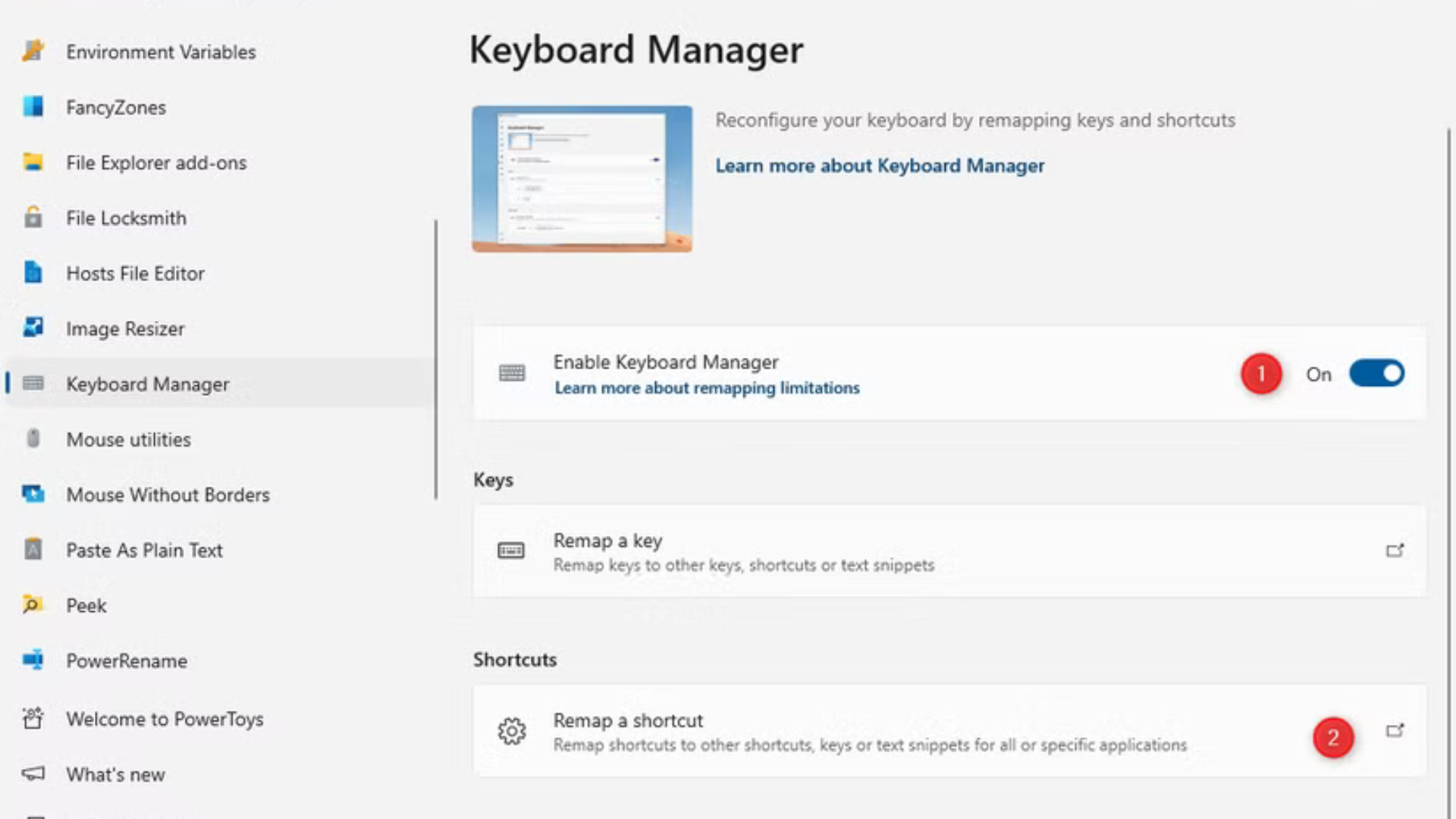Open Remap a key external-window icon
Image resolution: width=1456 pixels, height=819 pixels.
click(1395, 551)
